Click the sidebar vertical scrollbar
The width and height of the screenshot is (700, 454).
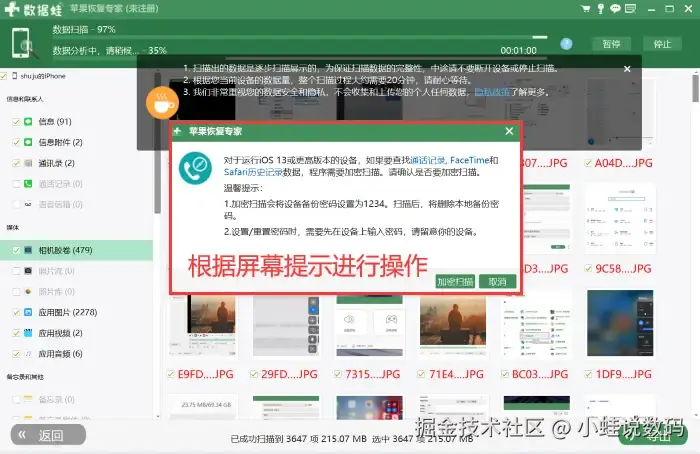click(158, 143)
